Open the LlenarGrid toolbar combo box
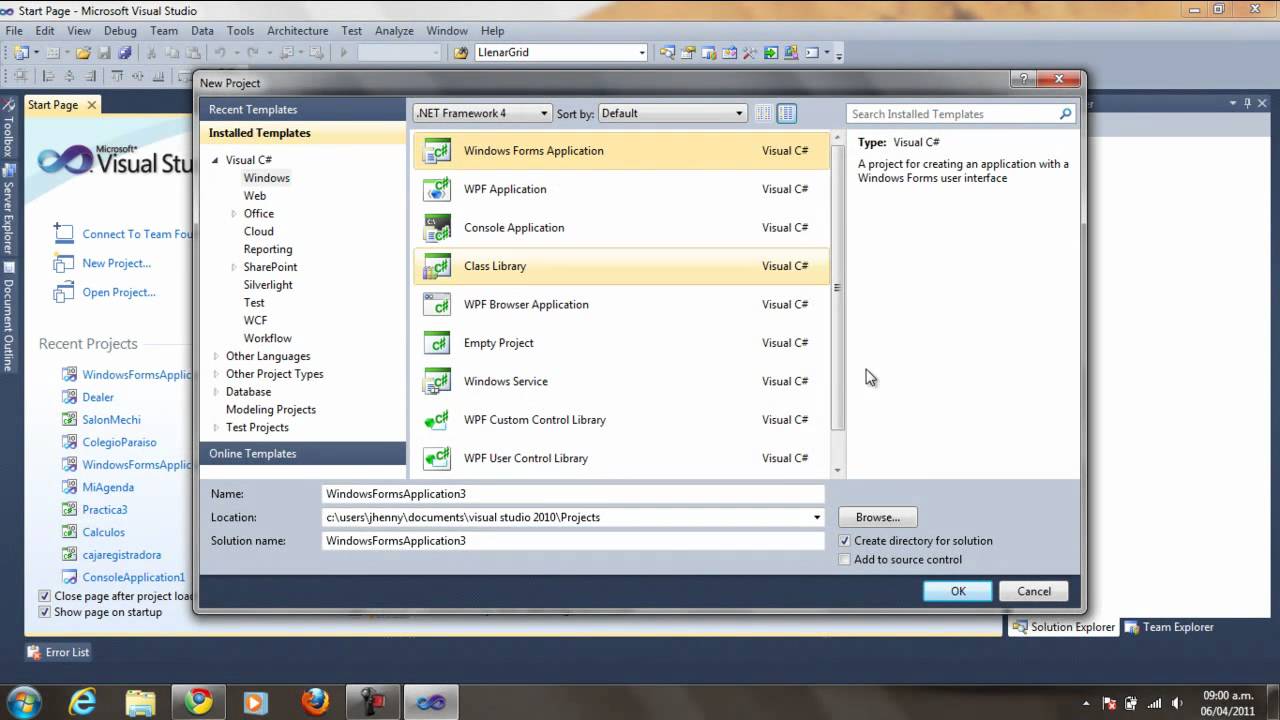The image size is (1280, 720). click(x=562, y=53)
